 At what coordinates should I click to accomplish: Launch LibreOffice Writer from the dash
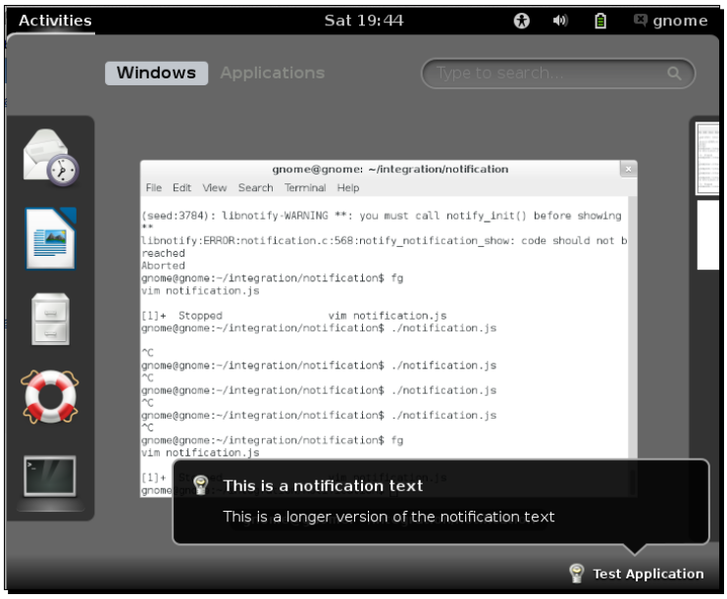pos(50,240)
